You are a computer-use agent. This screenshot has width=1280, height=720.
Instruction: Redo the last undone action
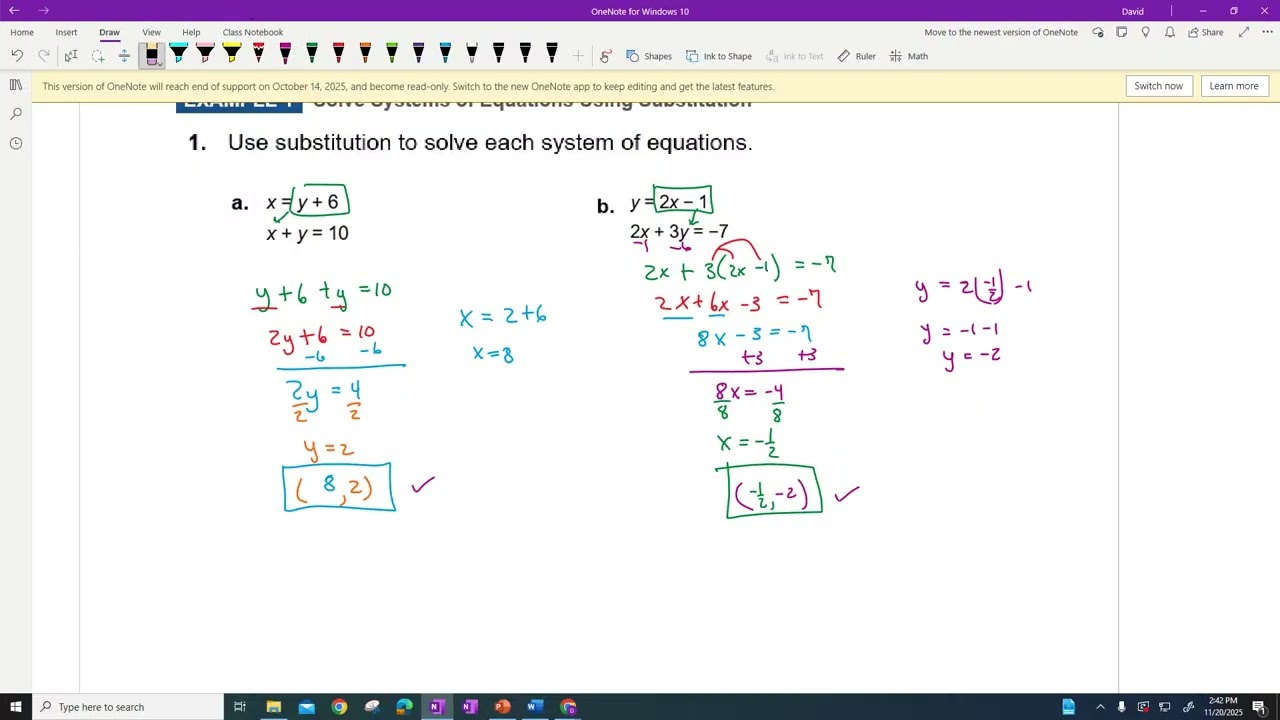[x=44, y=56]
